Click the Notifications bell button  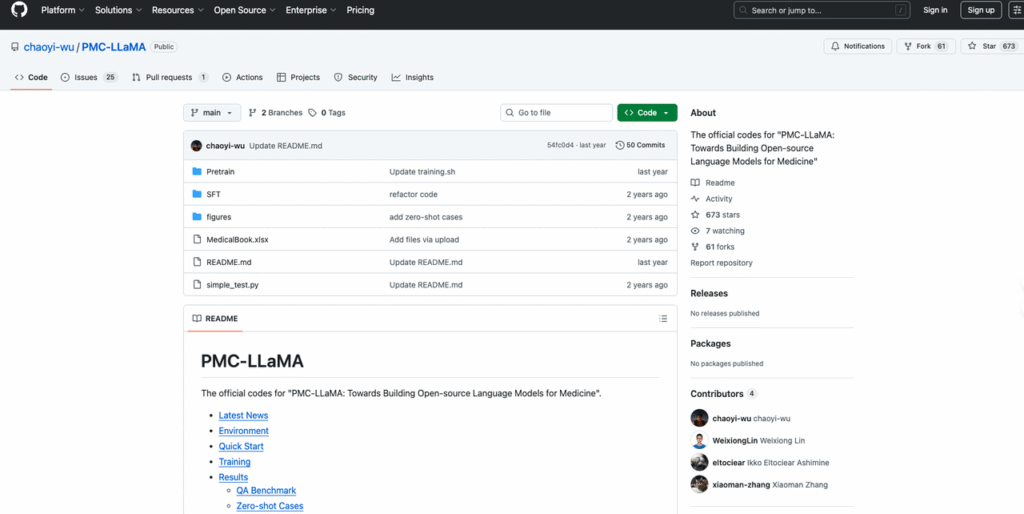pos(859,46)
